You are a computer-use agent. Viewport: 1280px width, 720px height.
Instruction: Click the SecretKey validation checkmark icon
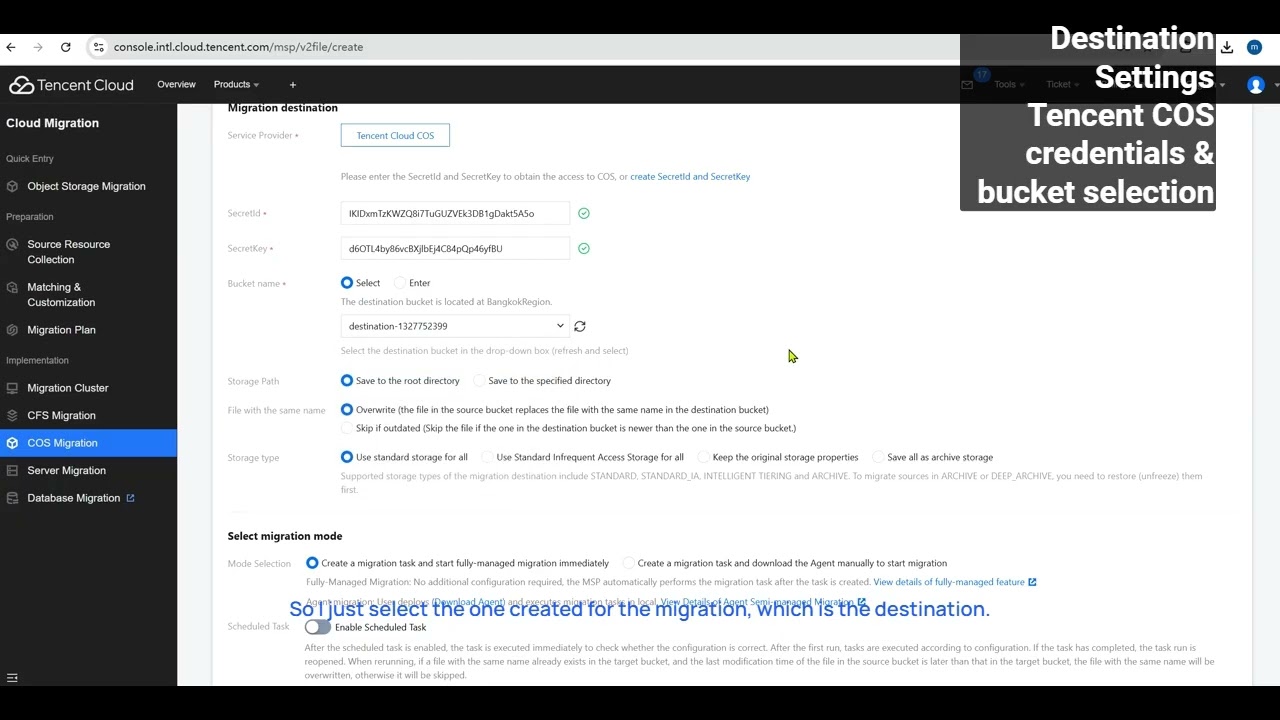584,248
